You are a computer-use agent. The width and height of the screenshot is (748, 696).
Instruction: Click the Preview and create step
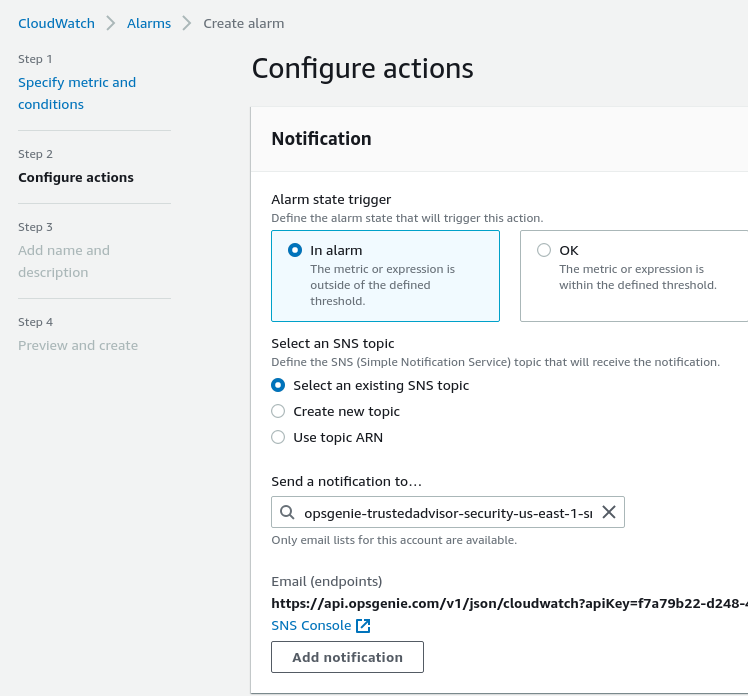pyautogui.click(x=78, y=345)
